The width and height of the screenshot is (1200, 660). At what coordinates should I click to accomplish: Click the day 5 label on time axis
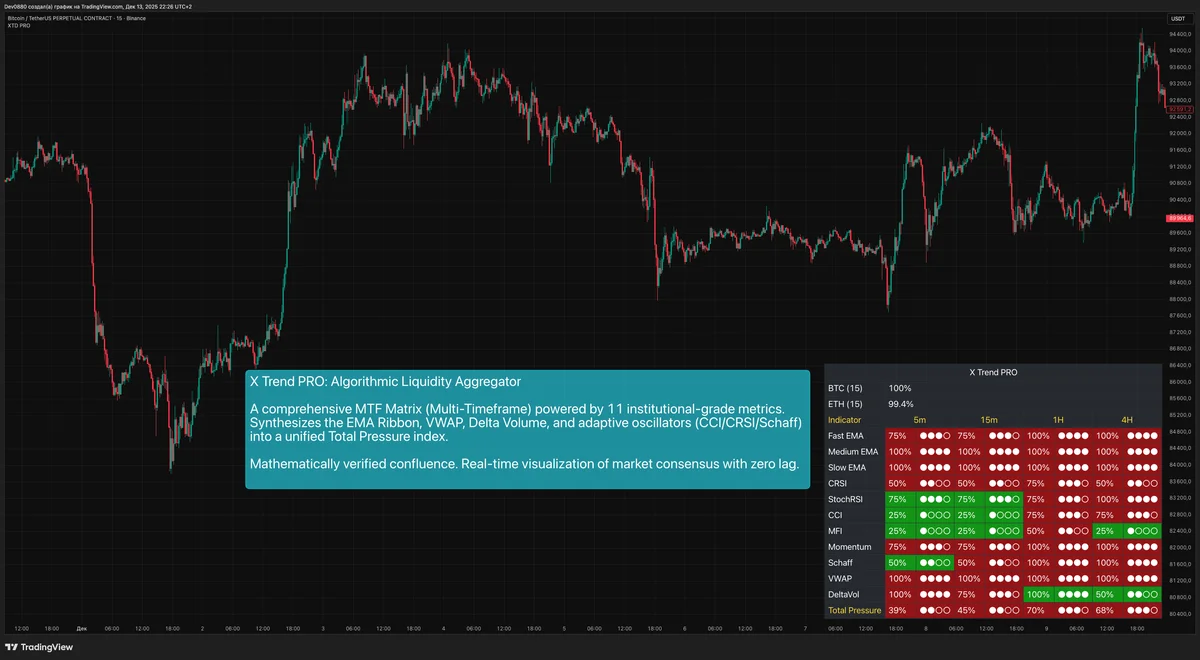[564, 629]
